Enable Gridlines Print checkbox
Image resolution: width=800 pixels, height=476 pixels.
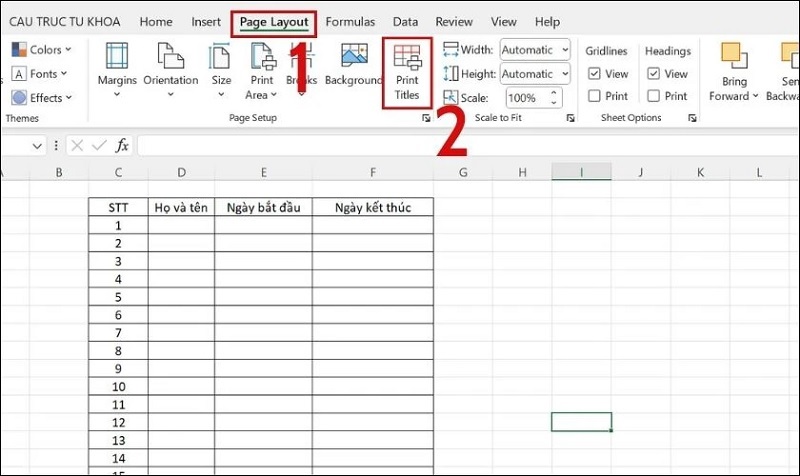pyautogui.click(x=594, y=96)
